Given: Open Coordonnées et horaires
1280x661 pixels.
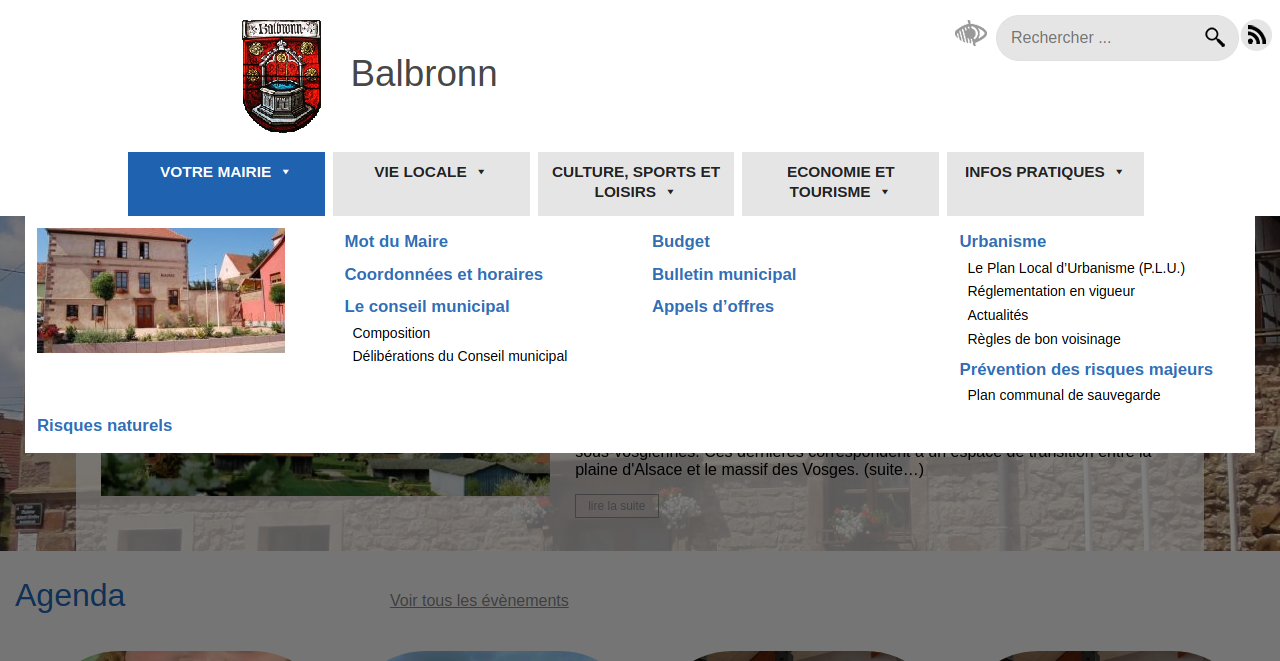Looking at the screenshot, I should [444, 274].
